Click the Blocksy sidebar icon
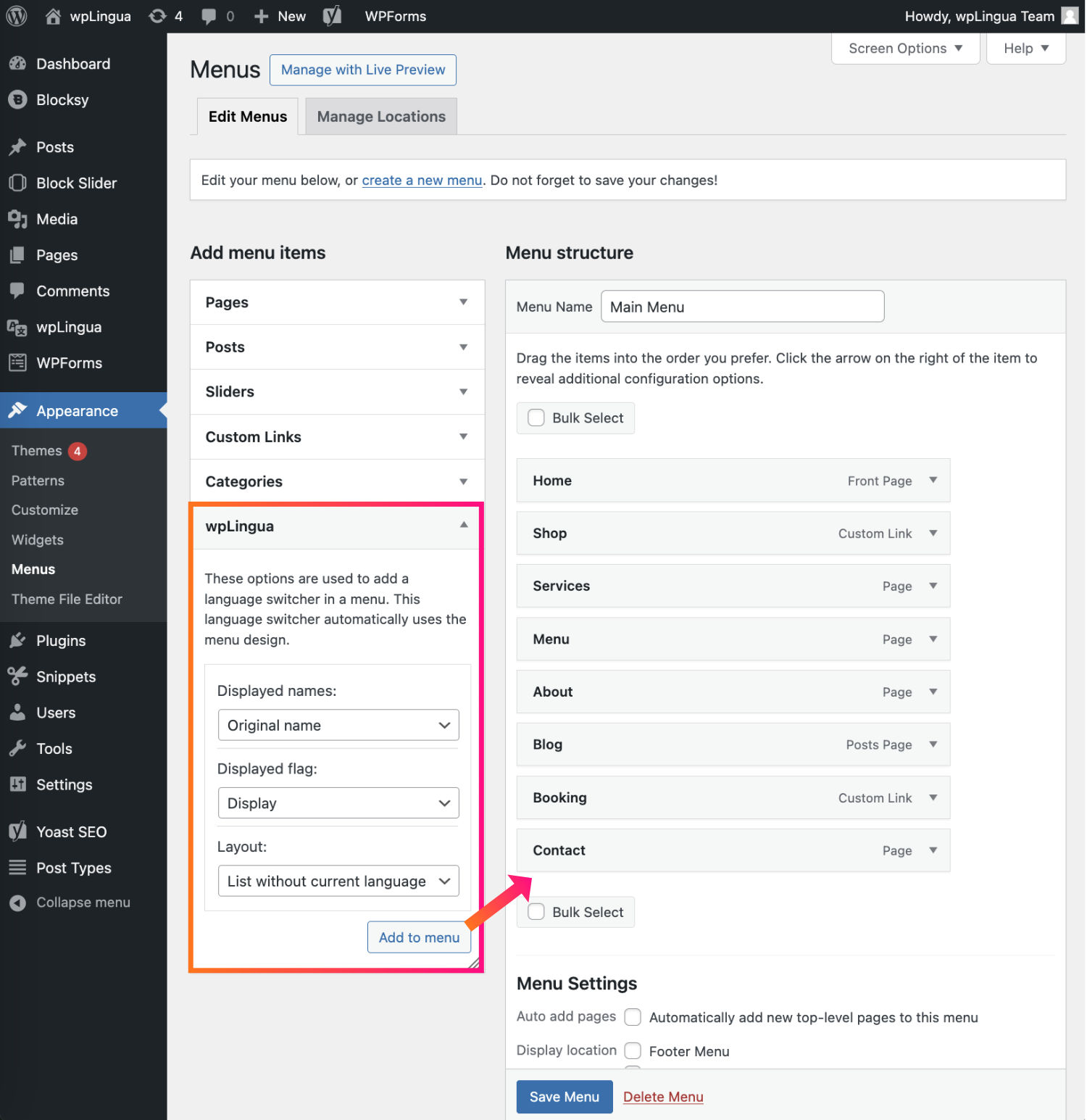The height and width of the screenshot is (1120, 1087). [x=17, y=100]
